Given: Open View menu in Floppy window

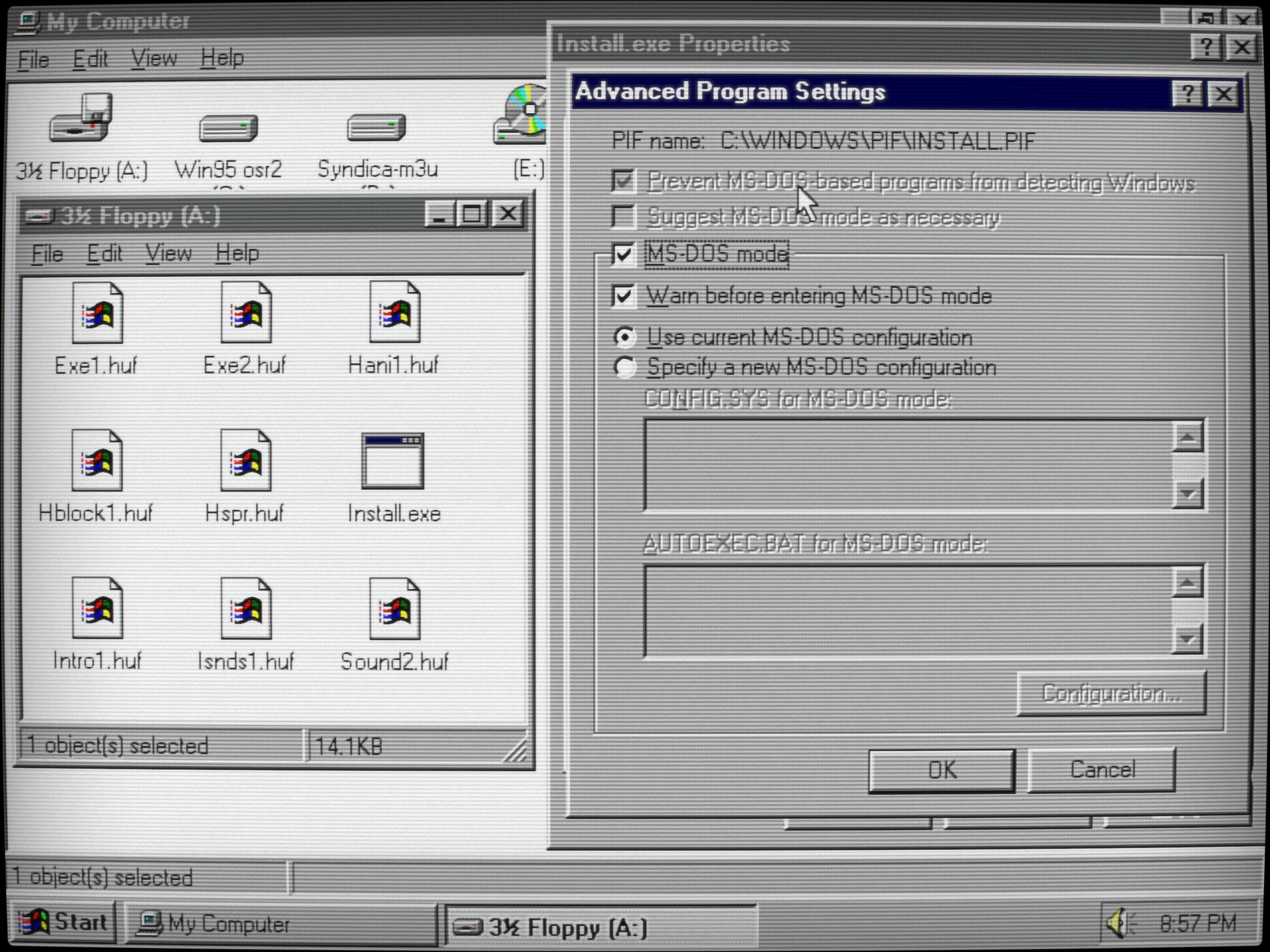Looking at the screenshot, I should coord(168,253).
